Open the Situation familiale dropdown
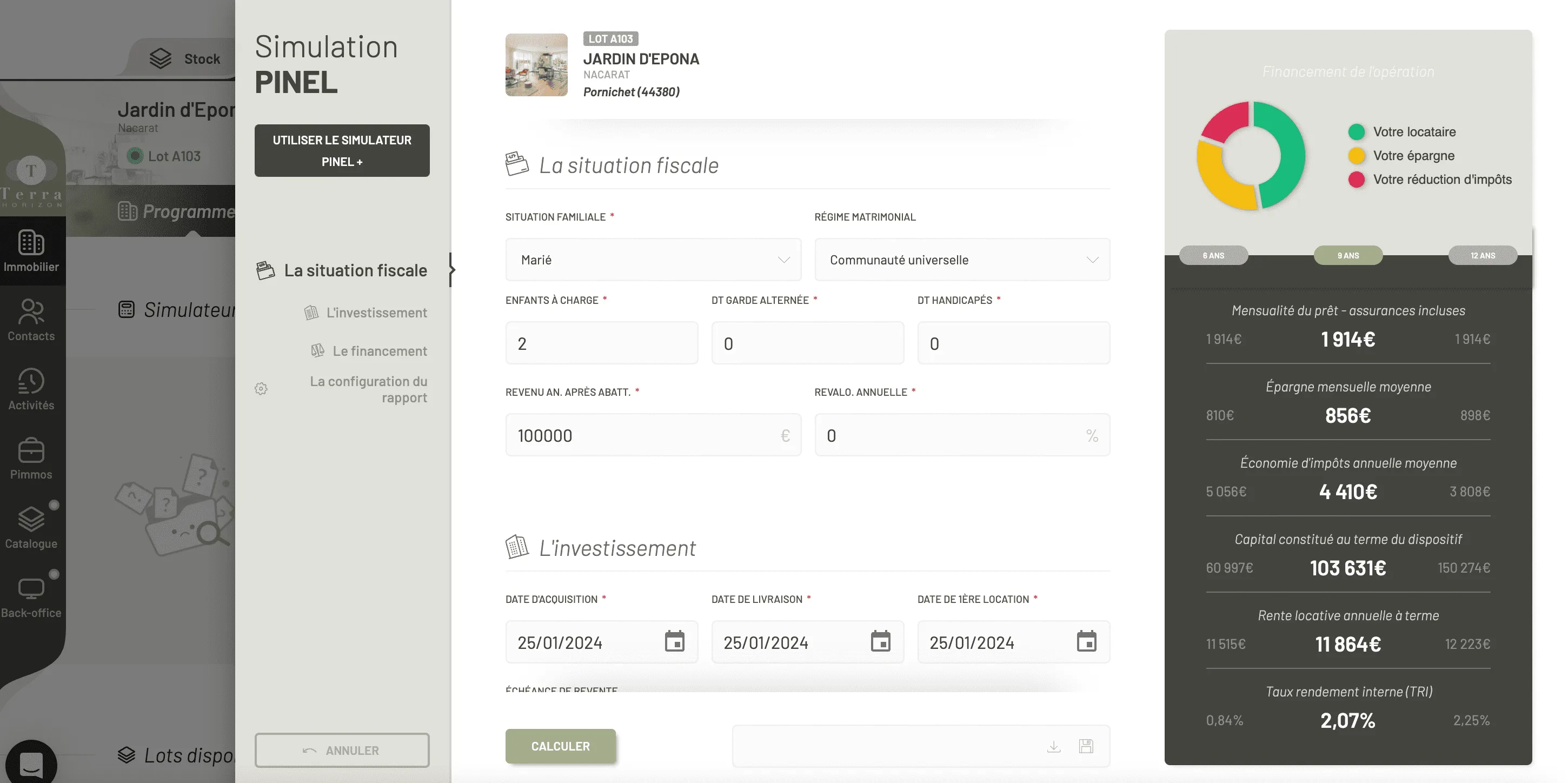1568x783 pixels. pyautogui.click(x=653, y=260)
